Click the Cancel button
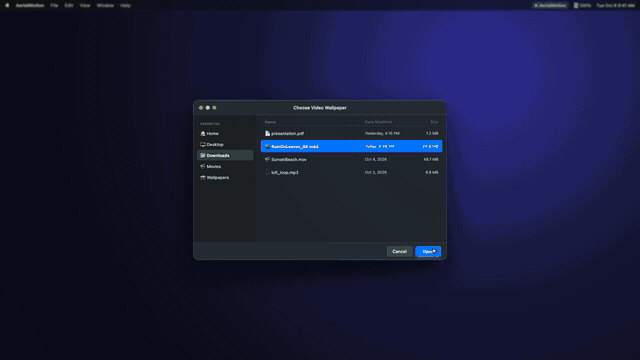This screenshot has height=360, width=640. 400,251
